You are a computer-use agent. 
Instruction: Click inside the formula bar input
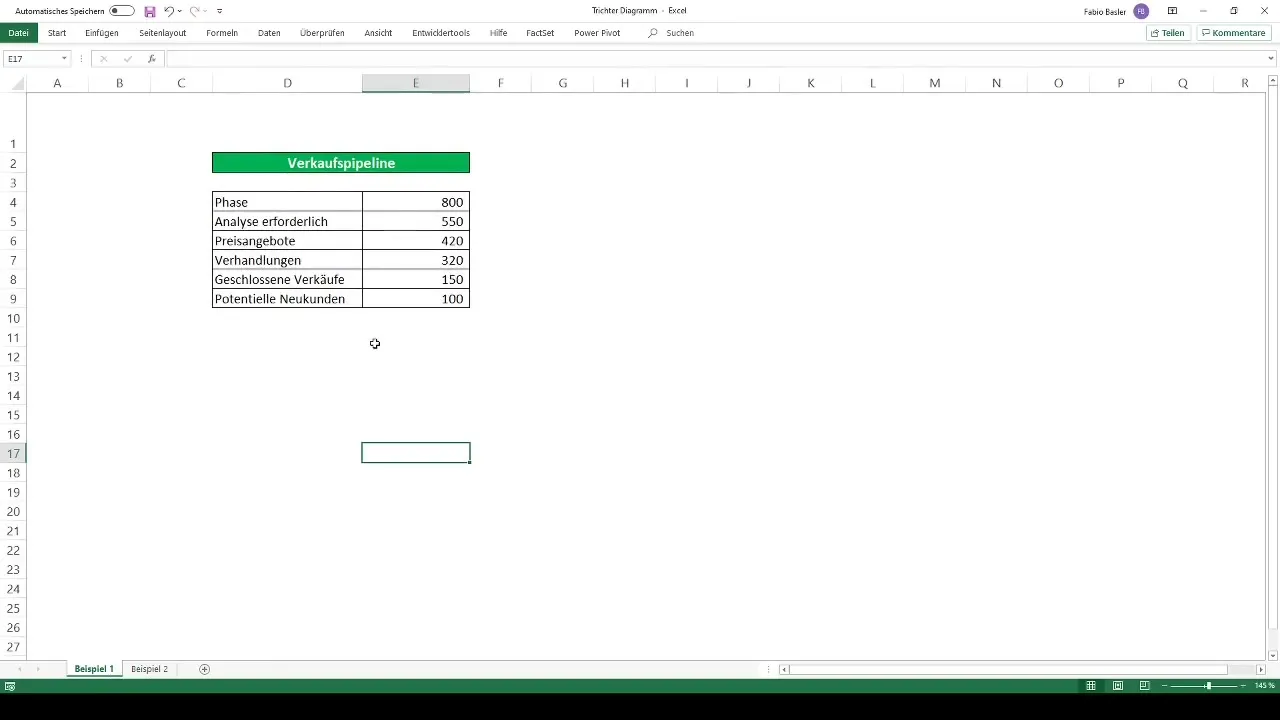coord(715,59)
